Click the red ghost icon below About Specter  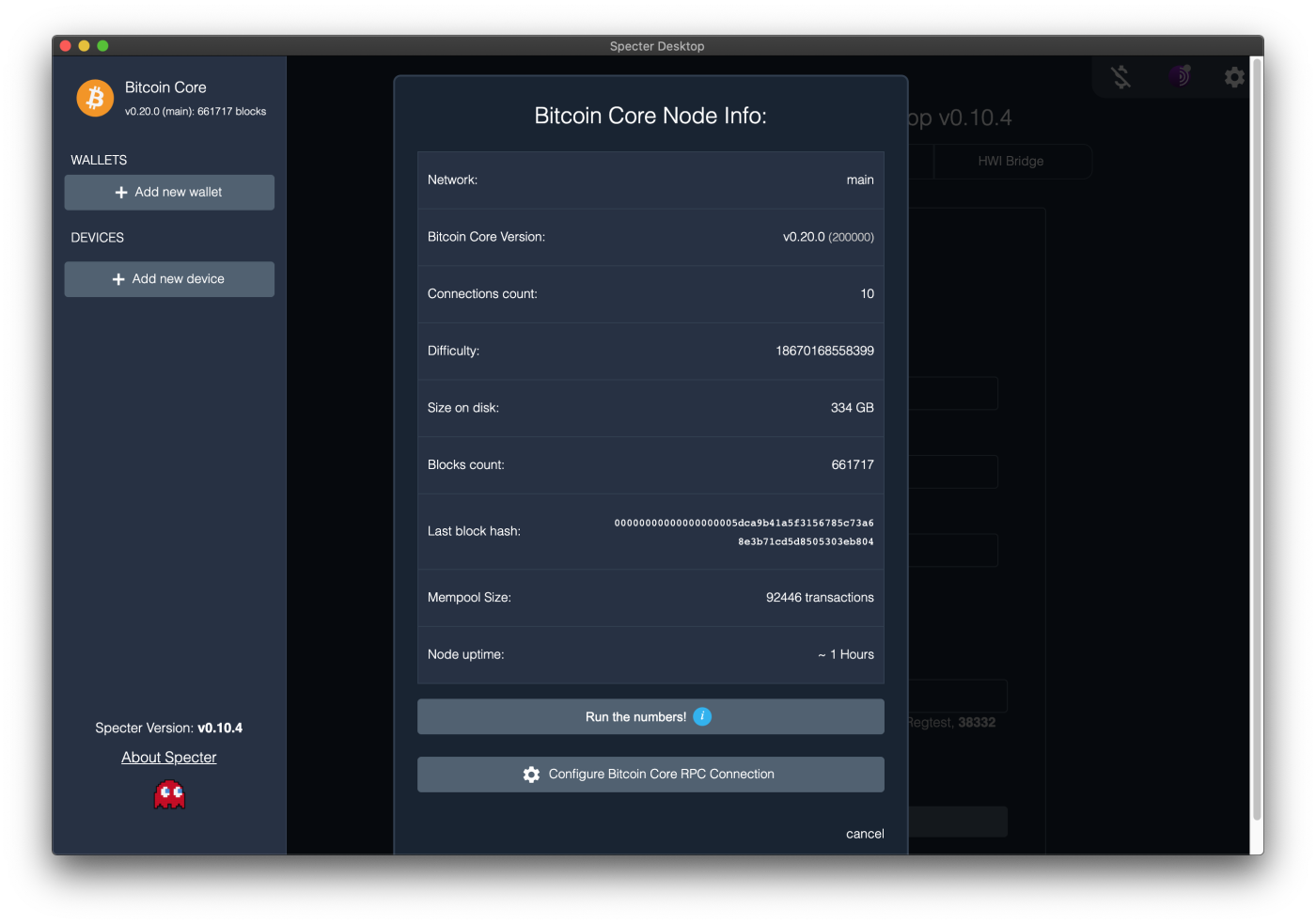coord(169,795)
